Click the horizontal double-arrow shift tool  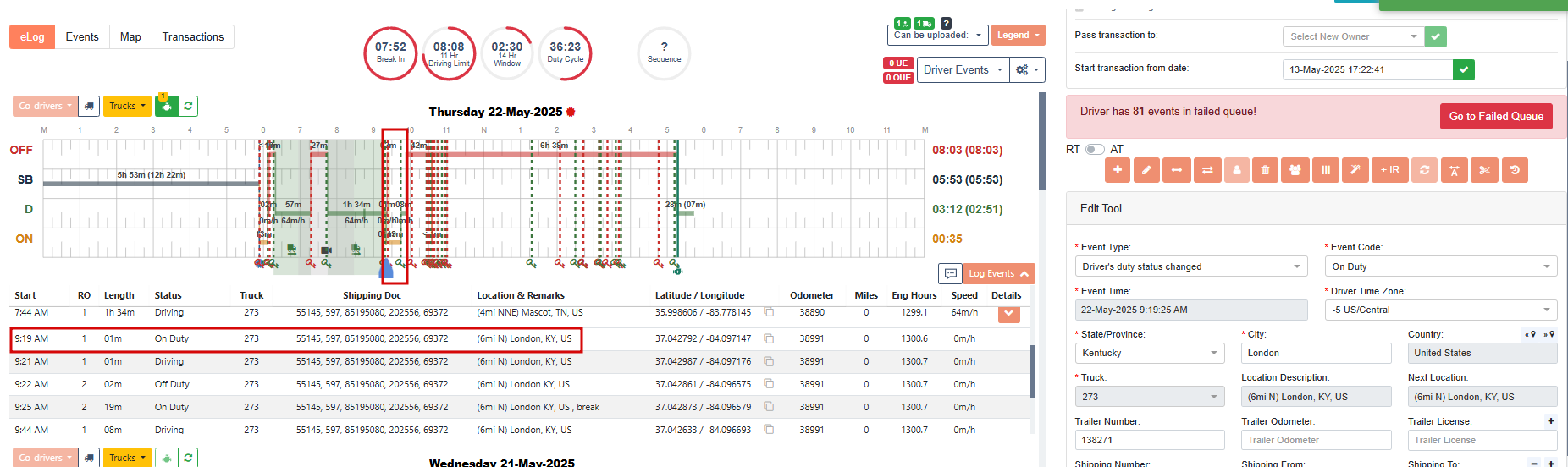(1176, 170)
